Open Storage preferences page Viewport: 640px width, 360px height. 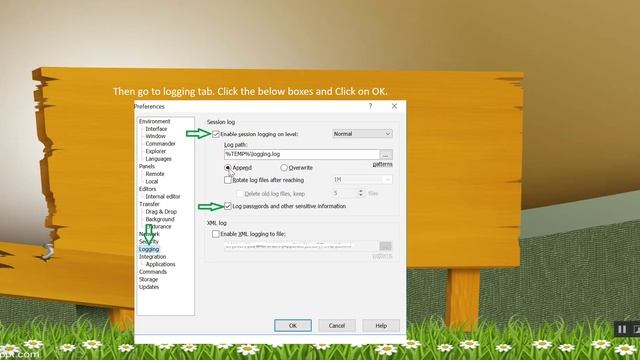(x=148, y=279)
